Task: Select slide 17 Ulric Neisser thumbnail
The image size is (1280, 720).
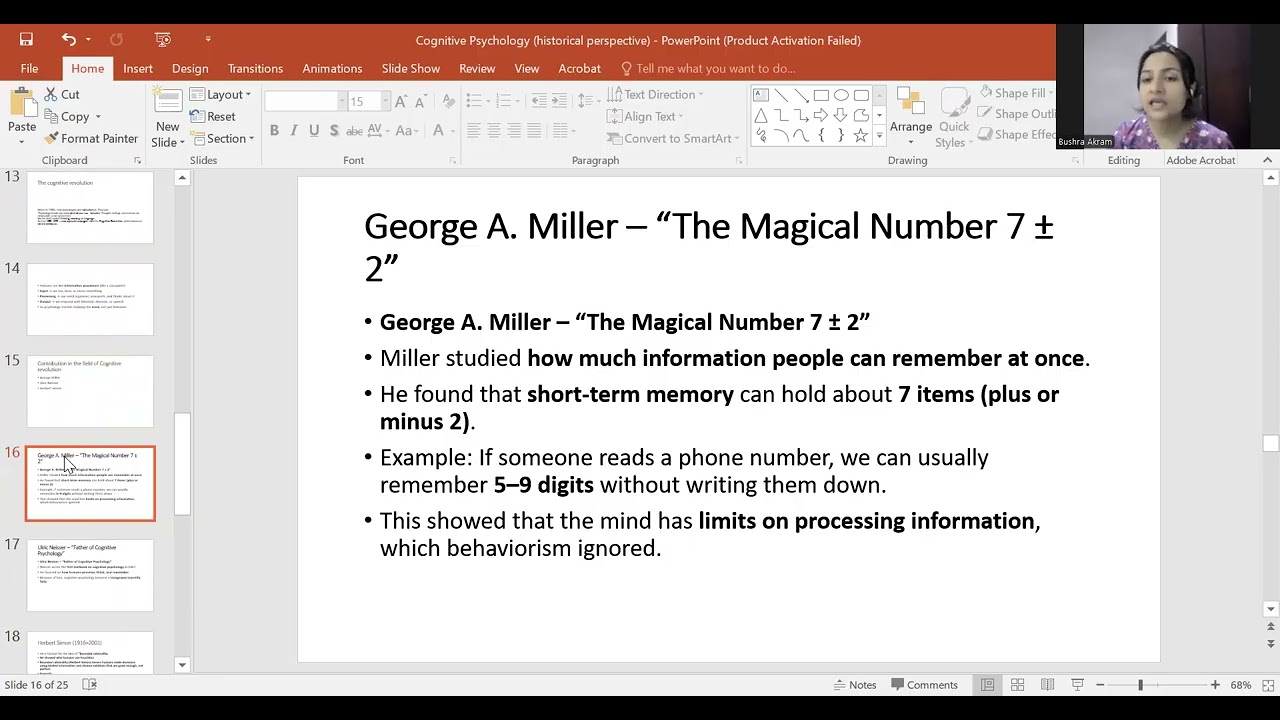Action: coord(90,575)
